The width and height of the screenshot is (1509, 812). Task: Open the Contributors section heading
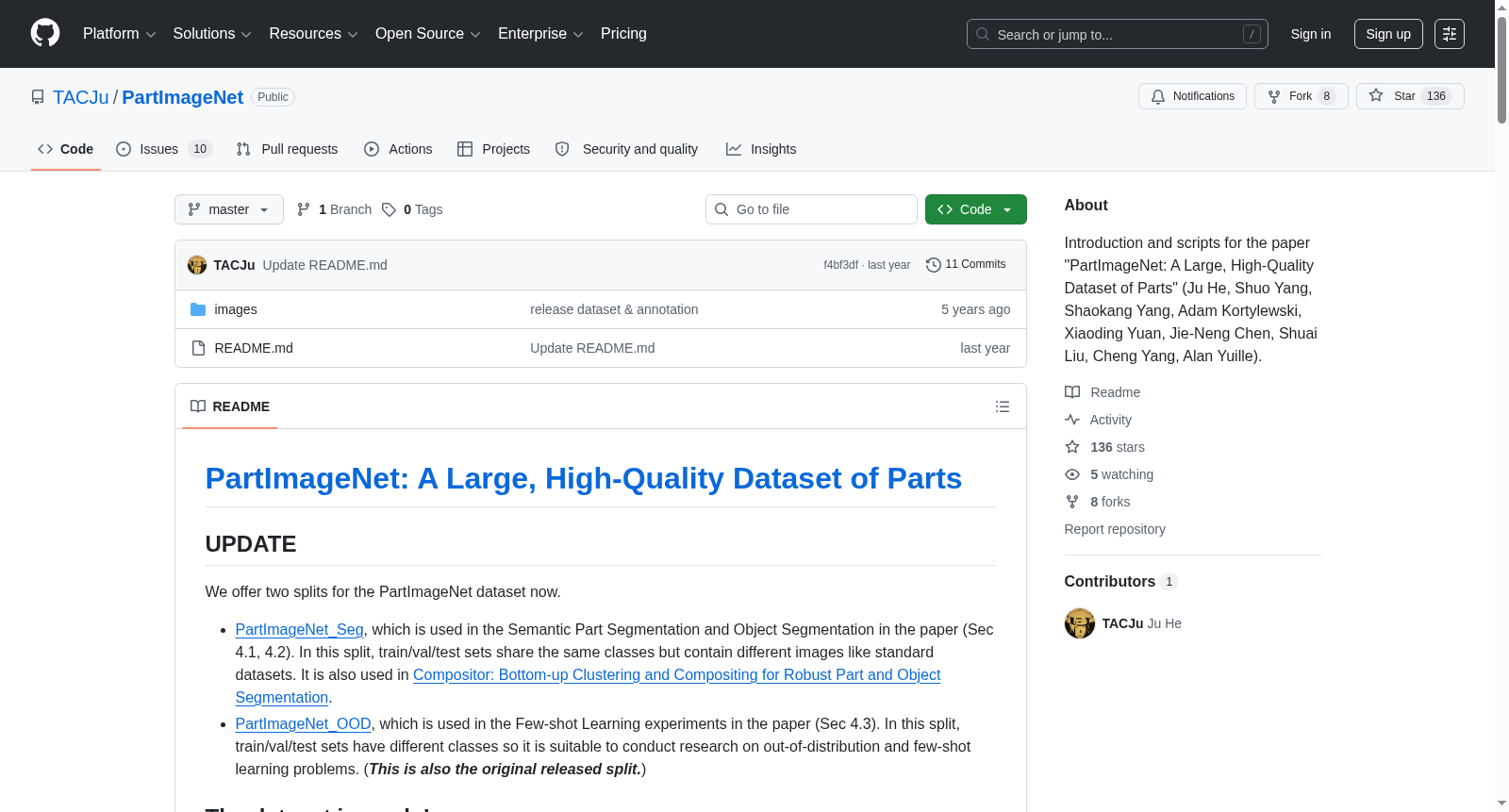coord(1120,582)
